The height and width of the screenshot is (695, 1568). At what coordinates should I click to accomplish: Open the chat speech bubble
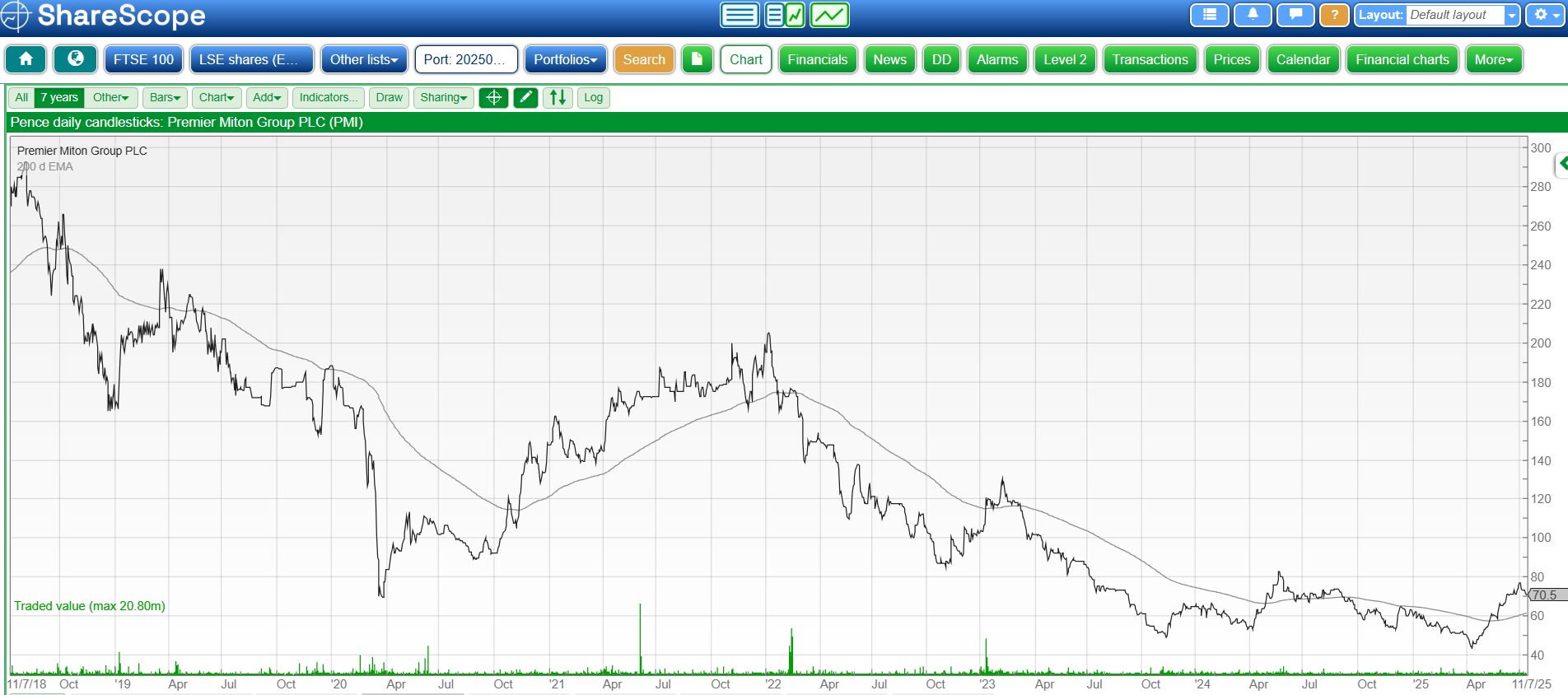pos(1295,15)
